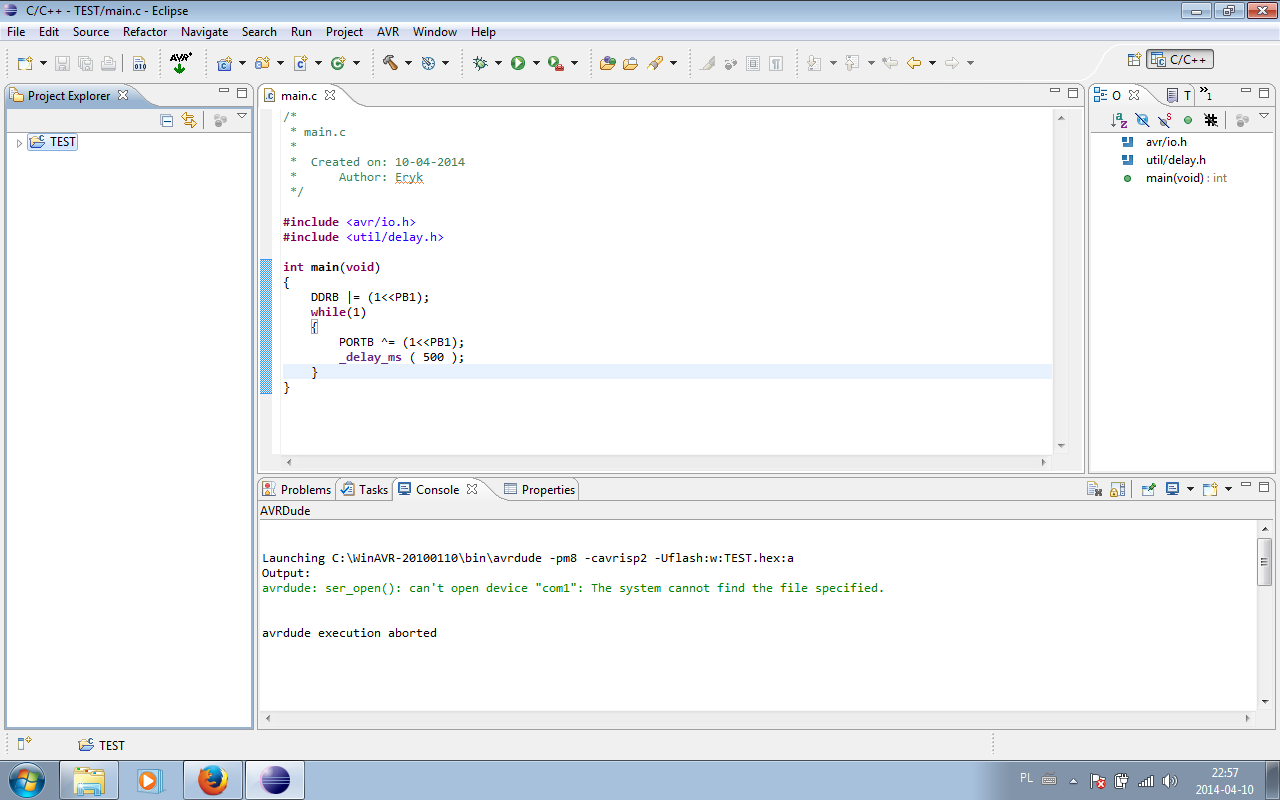This screenshot has width=1280, height=800.
Task: Open the Display Selected Console dropdown
Action: [1190, 490]
